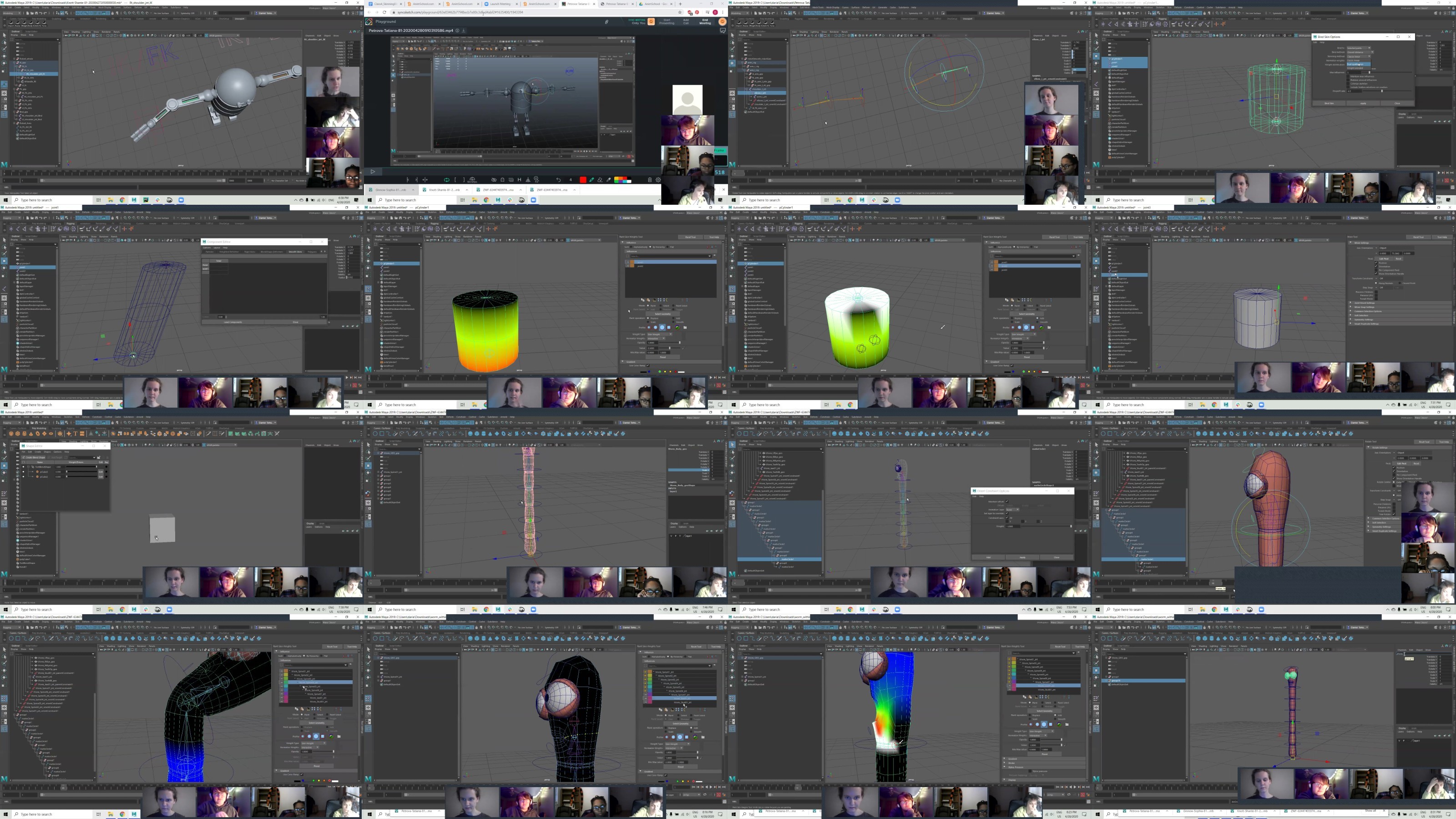Click Create Joint shelf icon in orange cylinder frame
Image resolution: width=1456 pixels, height=819 pixels.
coord(382,229)
